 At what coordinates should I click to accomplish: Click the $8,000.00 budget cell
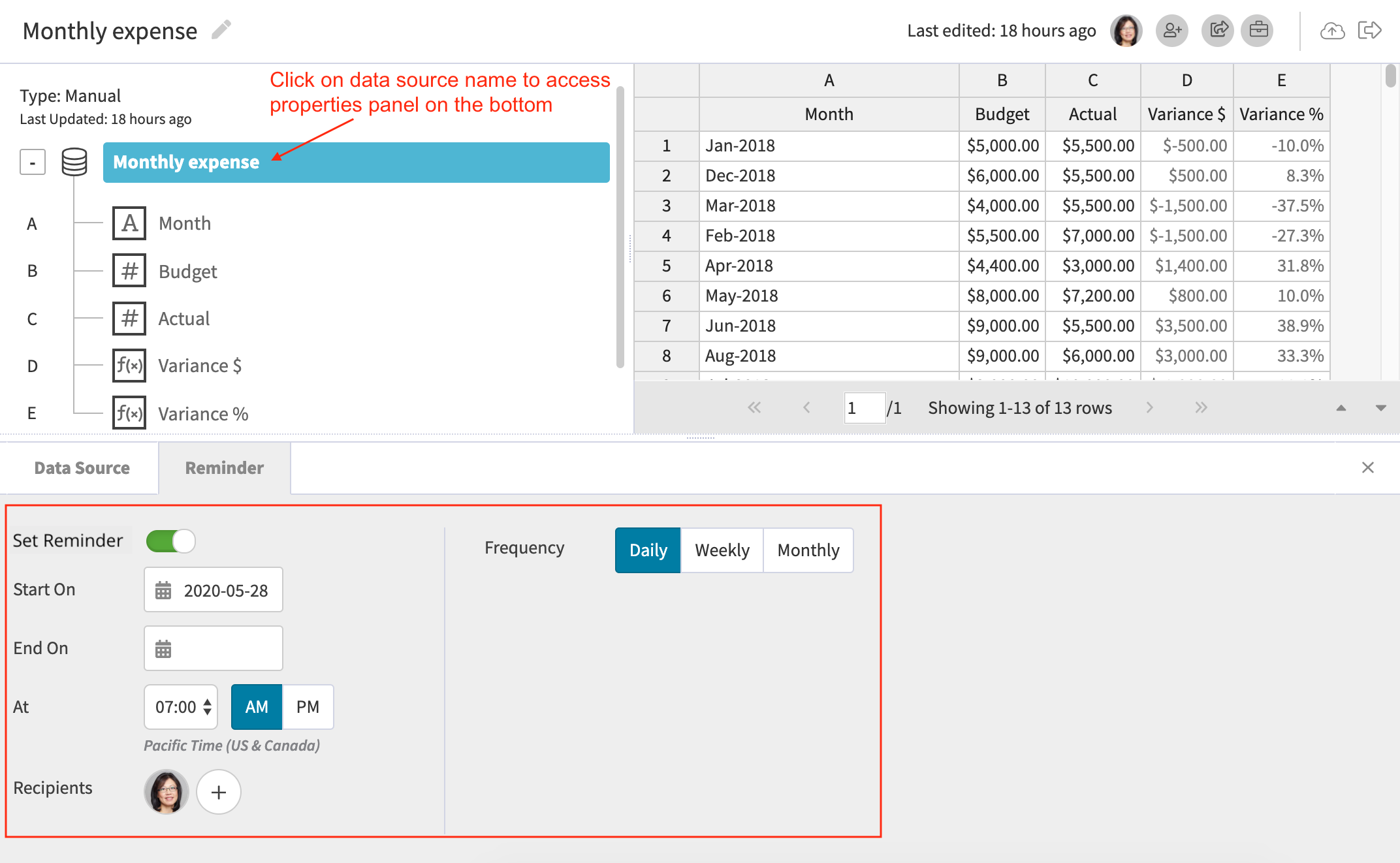click(1002, 296)
